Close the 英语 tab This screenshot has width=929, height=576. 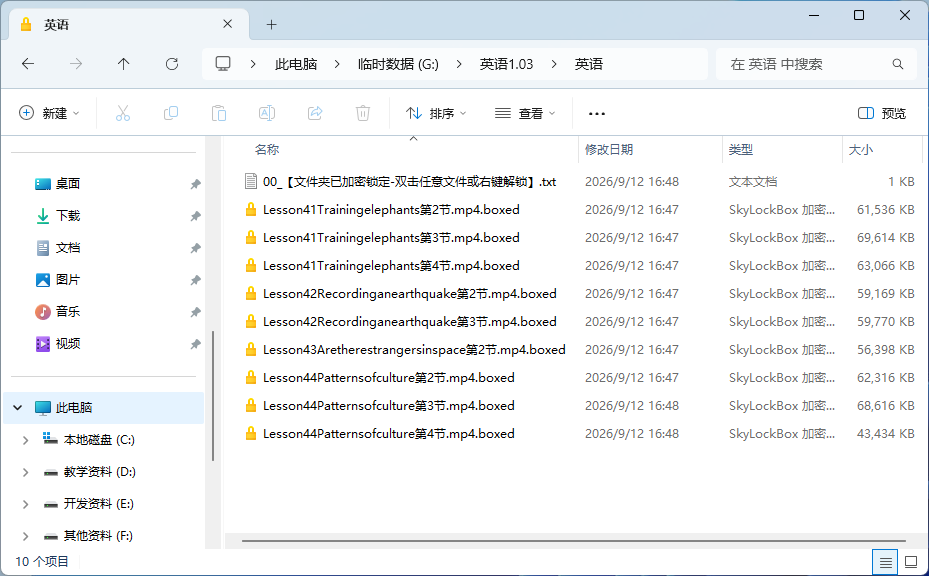pyautogui.click(x=228, y=24)
